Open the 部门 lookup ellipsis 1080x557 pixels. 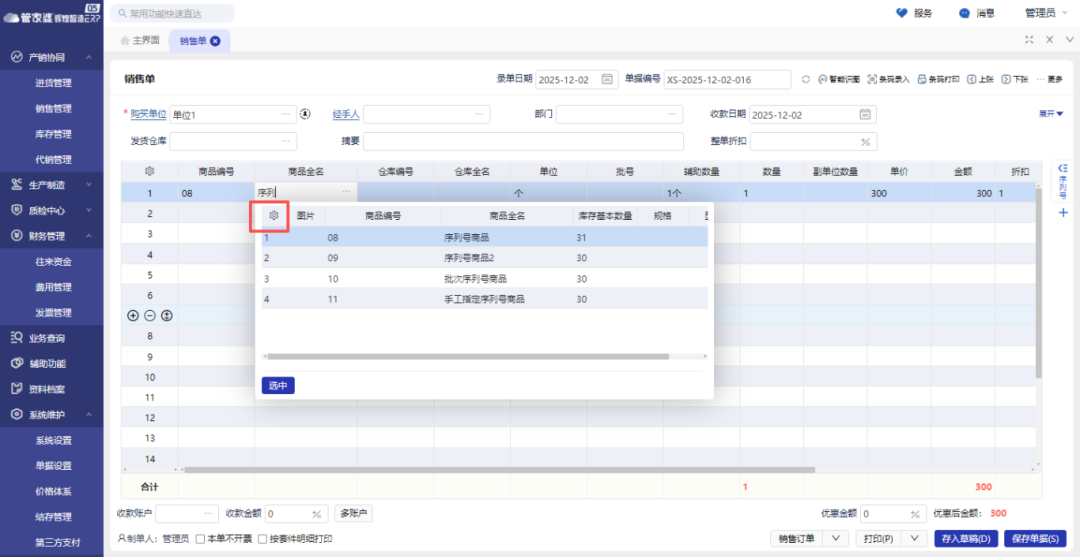click(672, 114)
